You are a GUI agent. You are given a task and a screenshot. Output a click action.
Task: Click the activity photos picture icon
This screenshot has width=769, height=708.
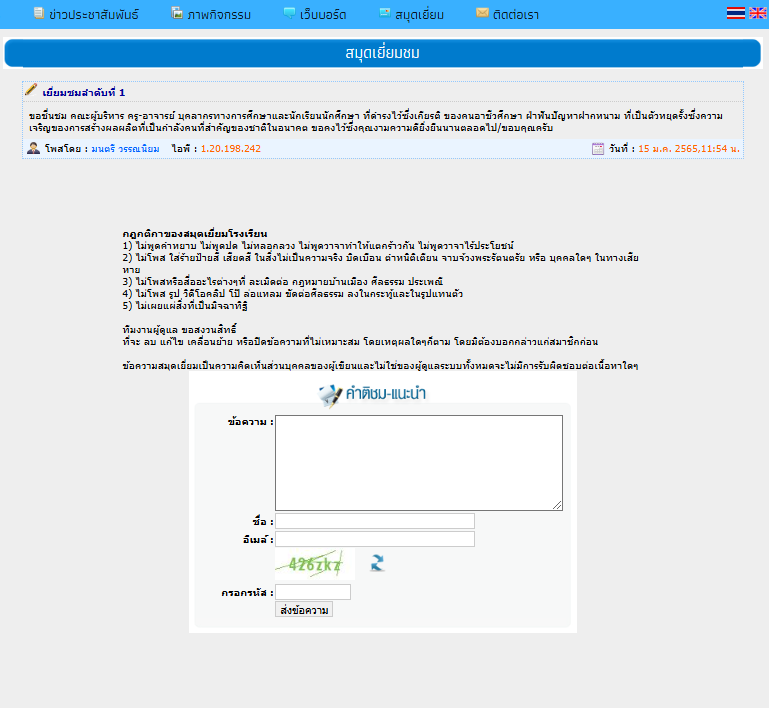tap(177, 13)
